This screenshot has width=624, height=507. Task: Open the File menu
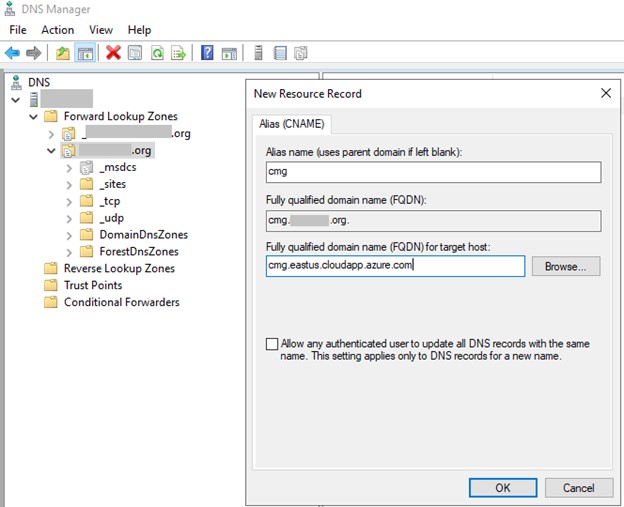[x=18, y=30]
